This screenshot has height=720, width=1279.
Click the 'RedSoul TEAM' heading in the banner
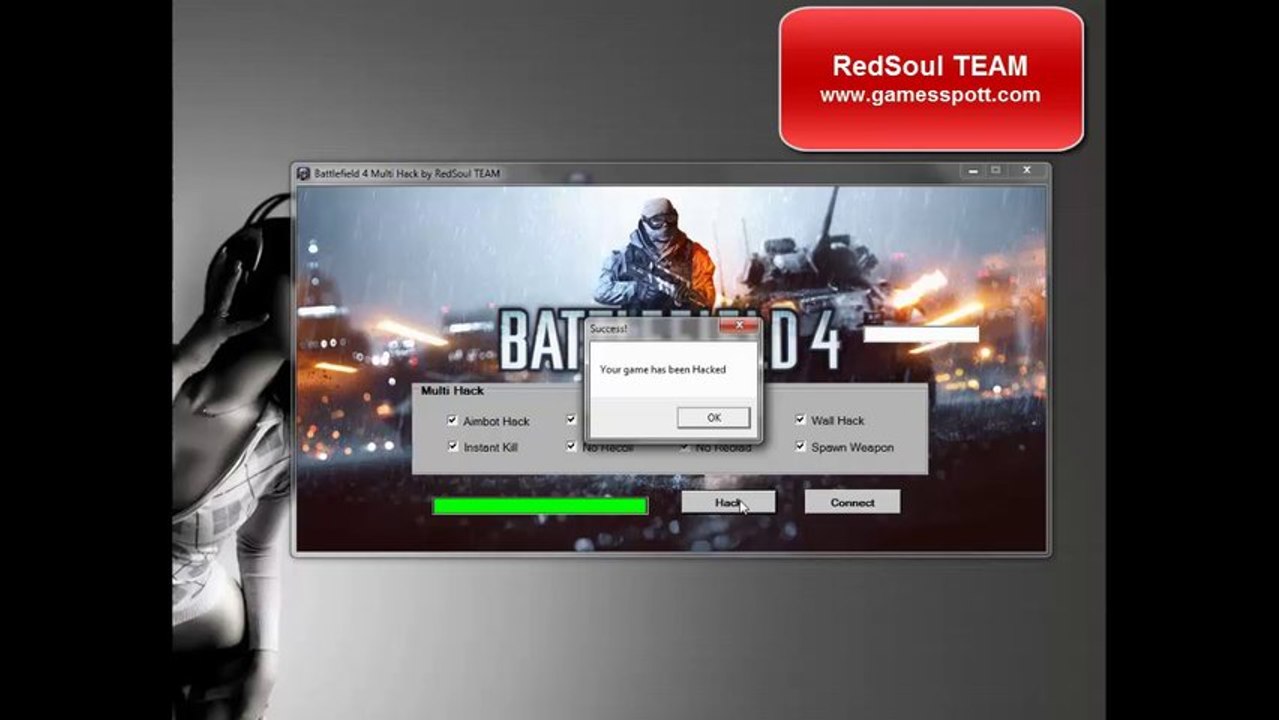click(x=930, y=67)
